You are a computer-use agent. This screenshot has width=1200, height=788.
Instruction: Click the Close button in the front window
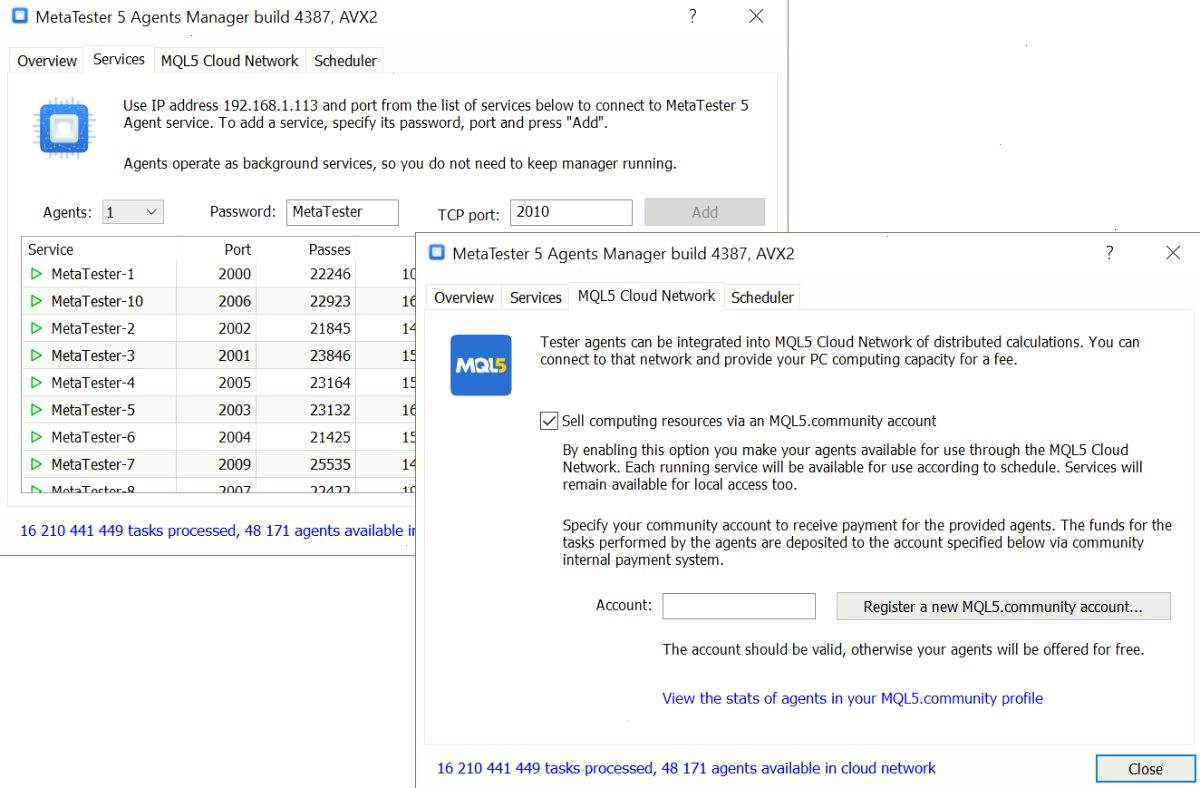click(x=1145, y=769)
